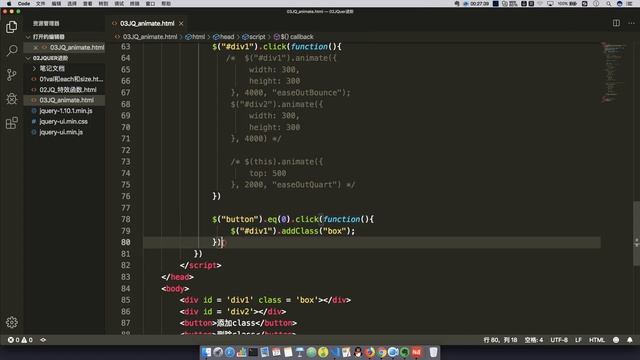The height and width of the screenshot is (360, 640).
Task: Open the Extensions view in activity bar
Action: 11,122
